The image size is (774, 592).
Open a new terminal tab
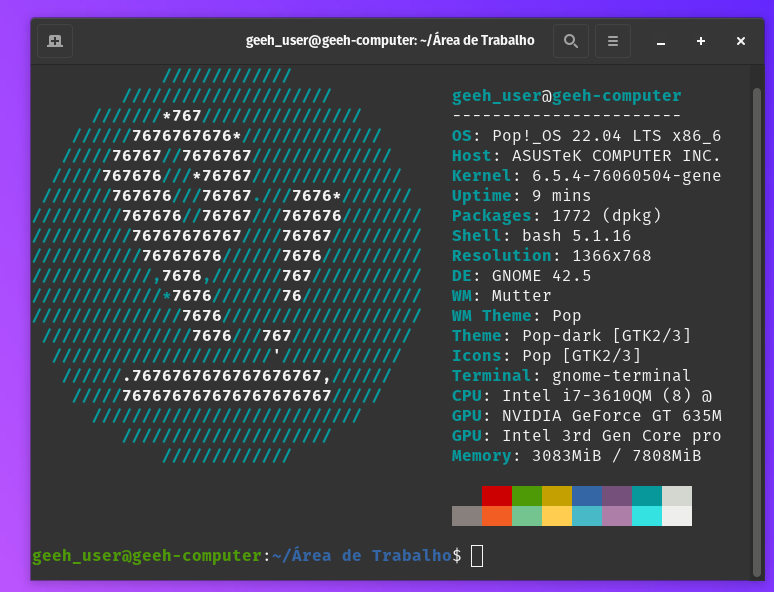[x=55, y=41]
